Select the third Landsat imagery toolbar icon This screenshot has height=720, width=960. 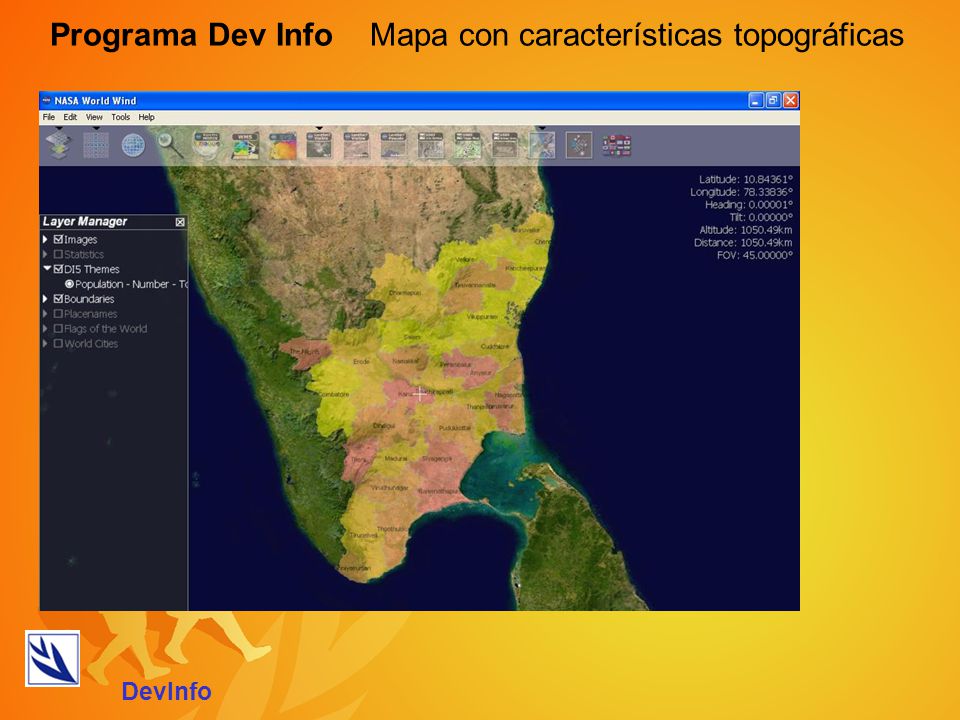394,145
